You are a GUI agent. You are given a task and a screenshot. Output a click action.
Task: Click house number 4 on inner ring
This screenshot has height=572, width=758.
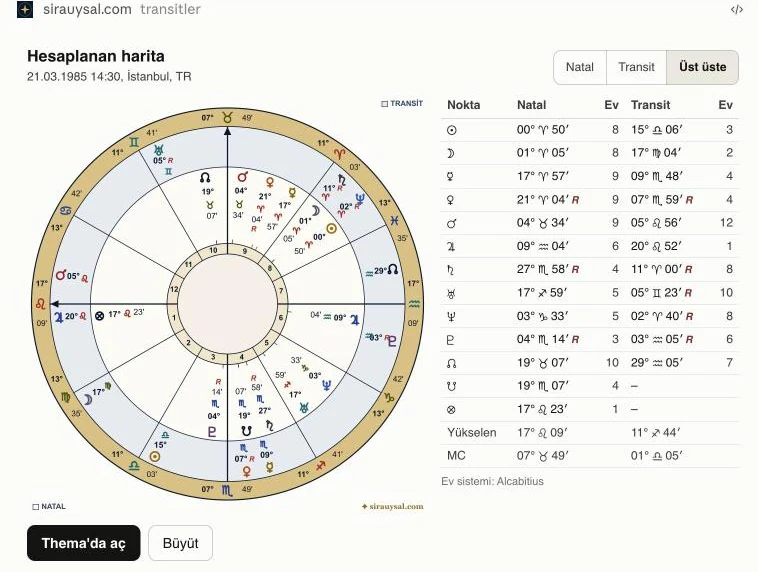[x=242, y=357]
